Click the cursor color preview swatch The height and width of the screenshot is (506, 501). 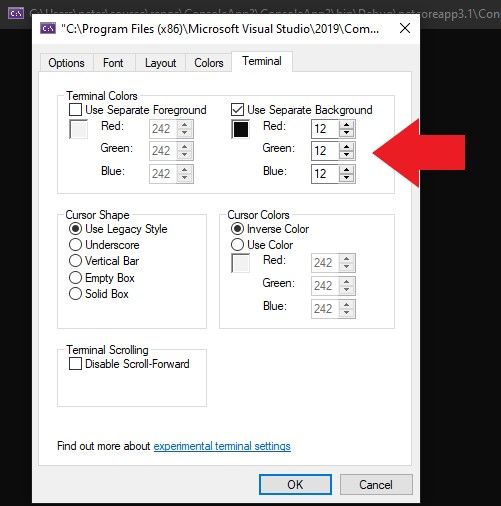[240, 263]
